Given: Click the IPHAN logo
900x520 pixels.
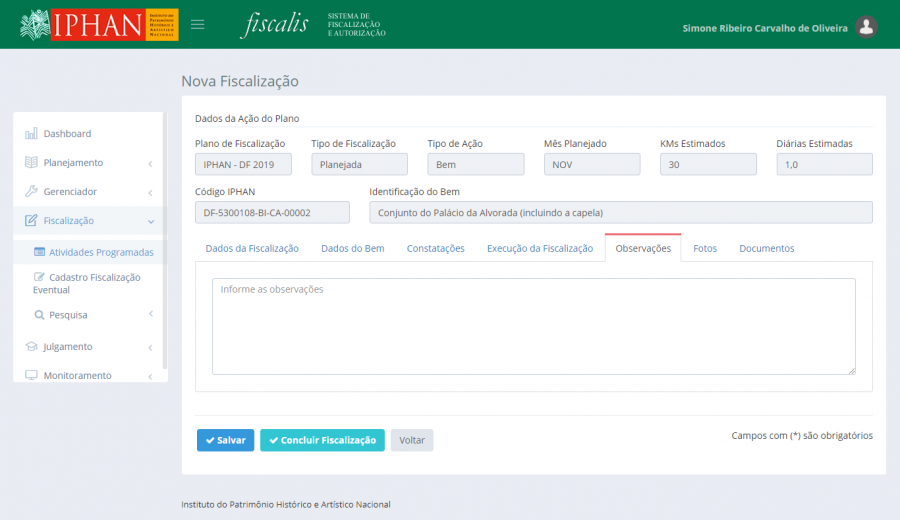Looking at the screenshot, I should [99, 25].
